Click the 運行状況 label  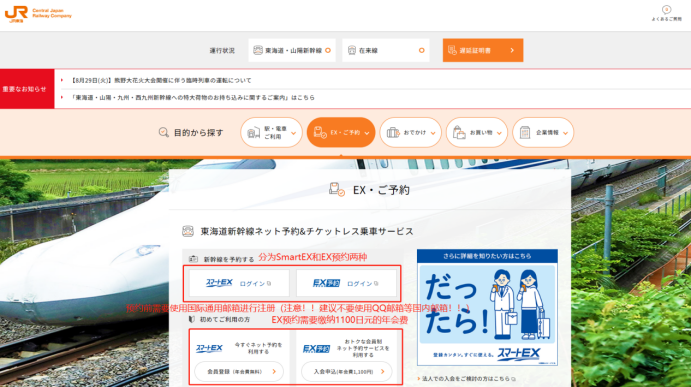(x=222, y=50)
